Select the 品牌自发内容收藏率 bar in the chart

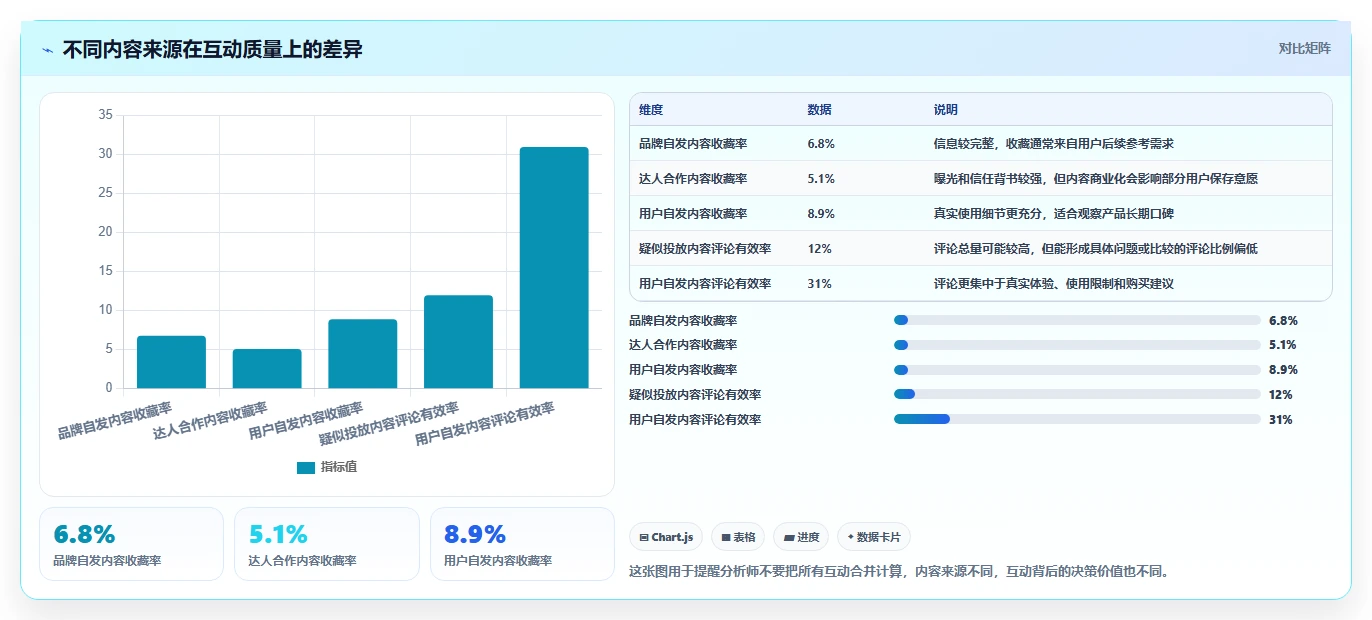pos(171,362)
